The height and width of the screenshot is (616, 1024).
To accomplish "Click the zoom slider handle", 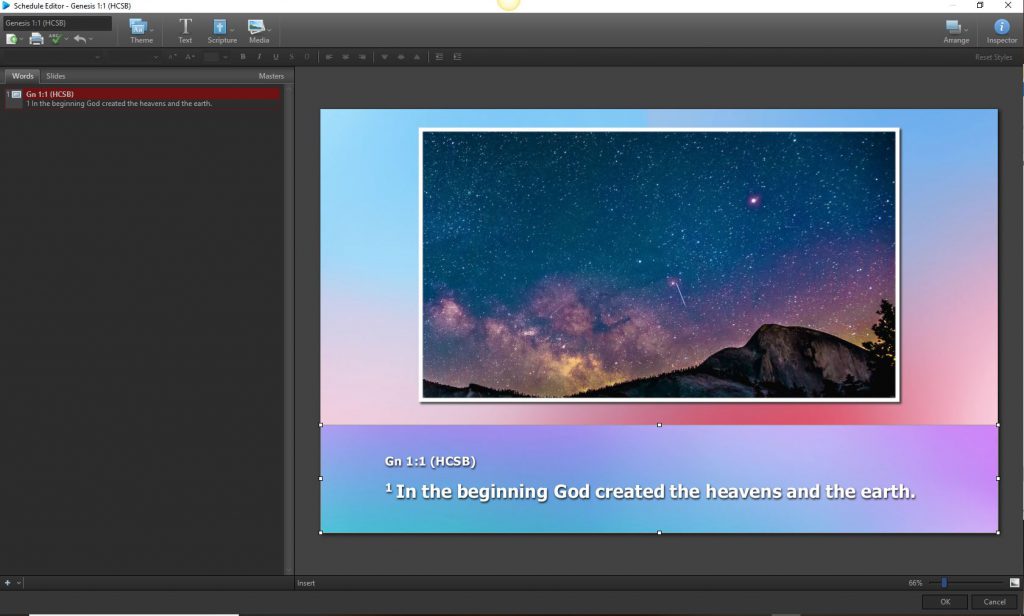I will (944, 583).
